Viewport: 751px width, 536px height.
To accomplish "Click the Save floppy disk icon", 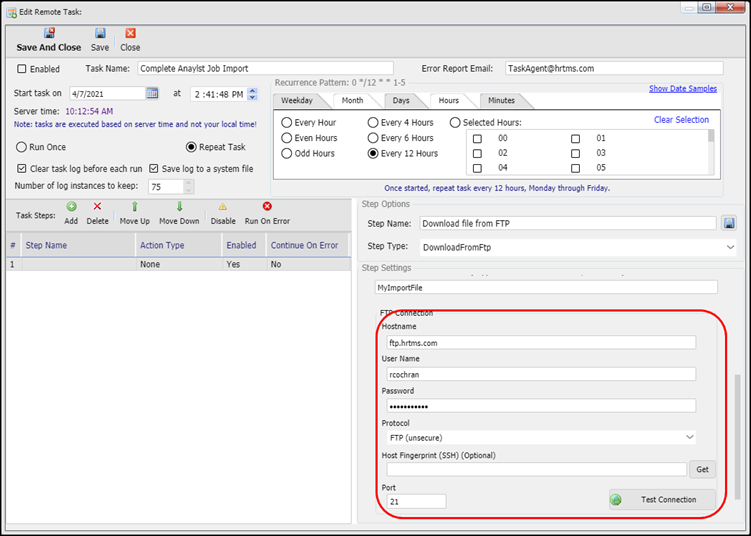I will pos(100,33).
